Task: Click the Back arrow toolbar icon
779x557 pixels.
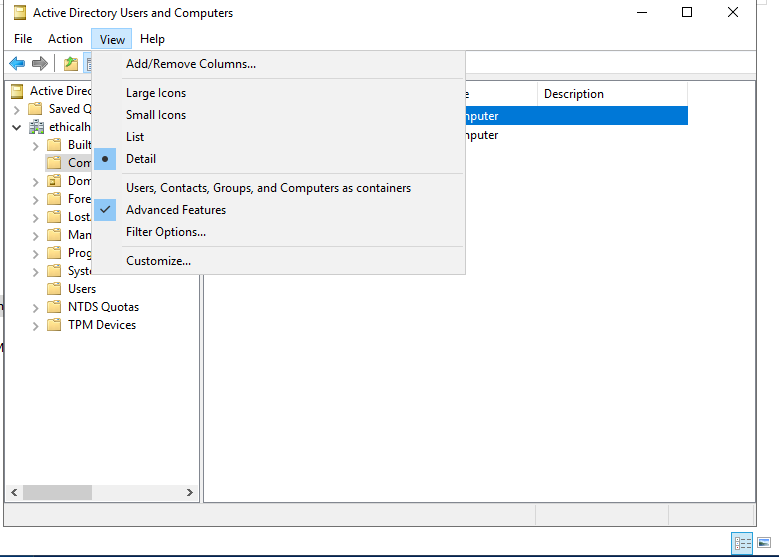Action: 17,64
